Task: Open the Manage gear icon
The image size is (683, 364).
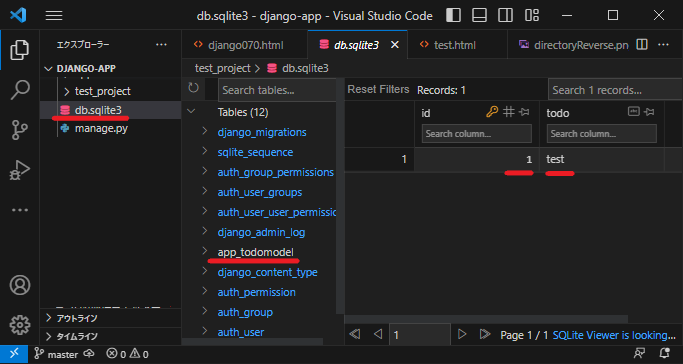Action: click(x=20, y=325)
